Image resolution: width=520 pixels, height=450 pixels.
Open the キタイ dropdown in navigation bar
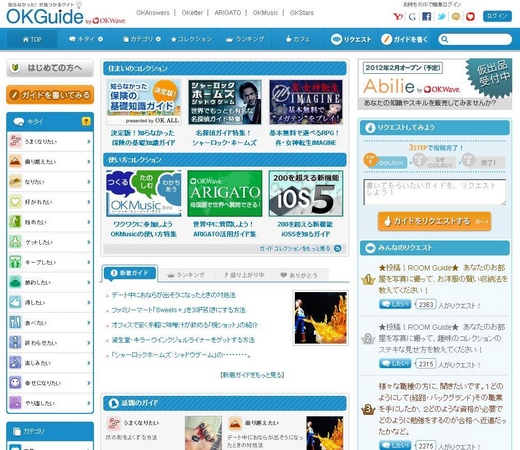coord(86,39)
